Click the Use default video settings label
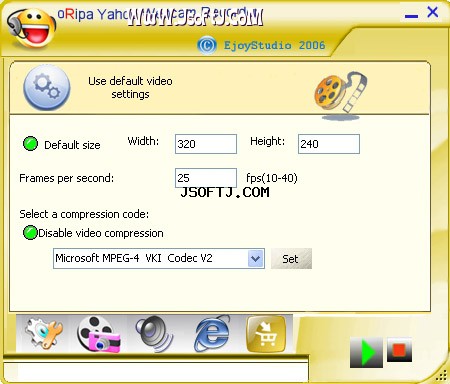 tap(130, 88)
